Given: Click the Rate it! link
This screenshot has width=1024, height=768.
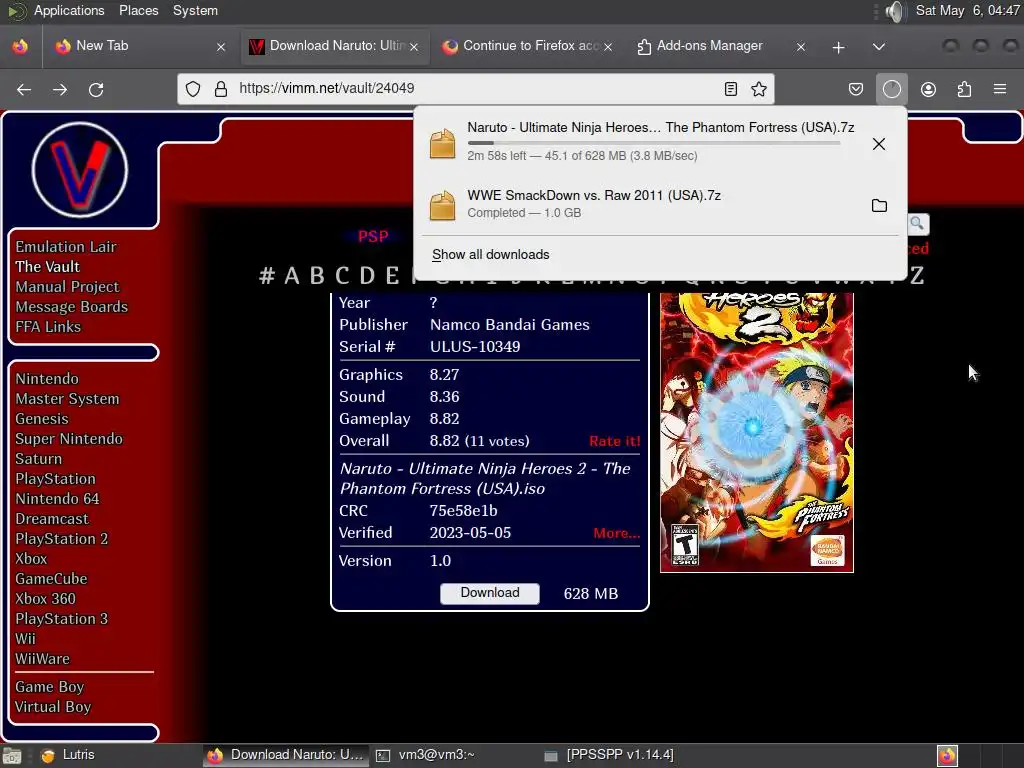Looking at the screenshot, I should click(x=615, y=441).
